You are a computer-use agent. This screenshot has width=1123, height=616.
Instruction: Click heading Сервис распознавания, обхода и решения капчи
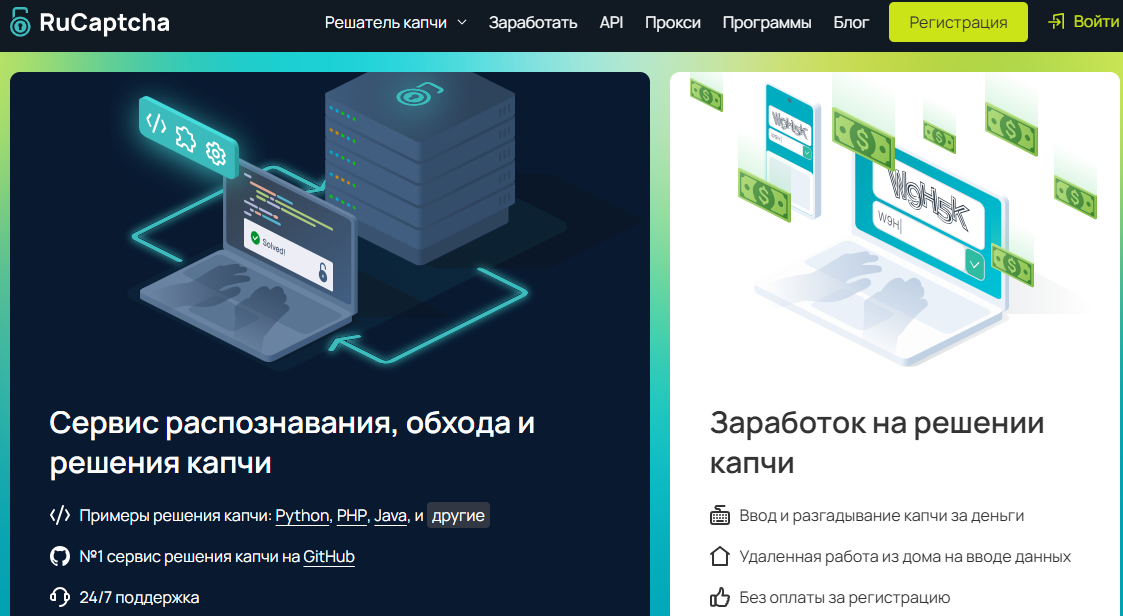pos(292,443)
